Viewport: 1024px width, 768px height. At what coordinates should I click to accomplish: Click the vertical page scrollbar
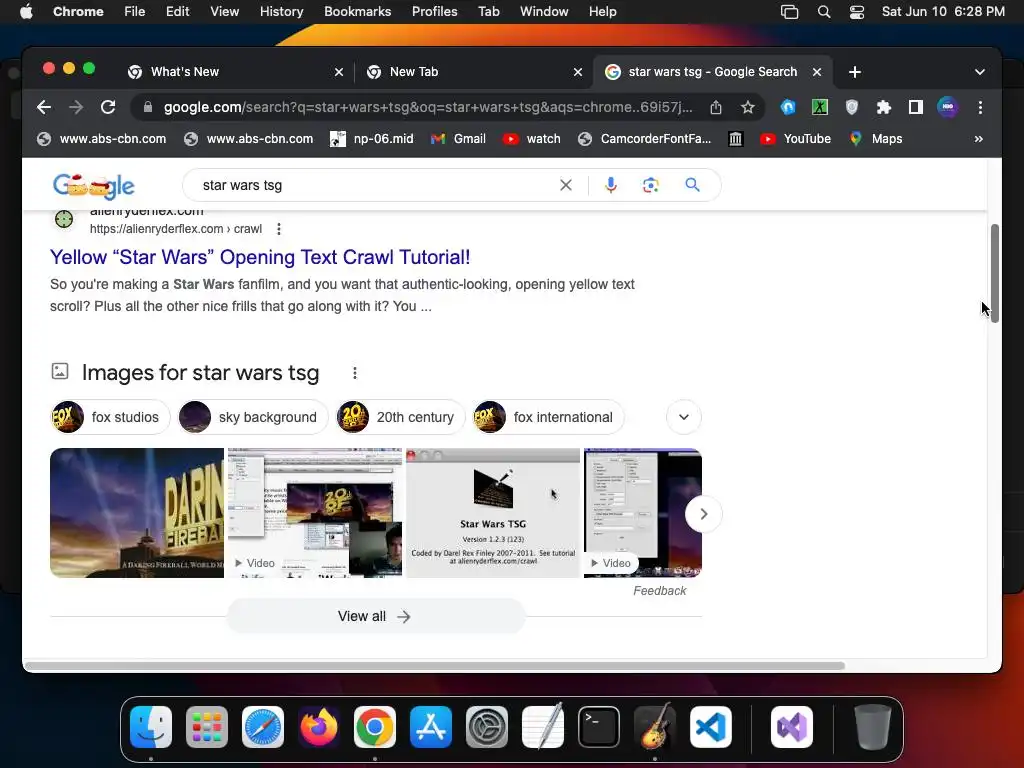pos(995,273)
